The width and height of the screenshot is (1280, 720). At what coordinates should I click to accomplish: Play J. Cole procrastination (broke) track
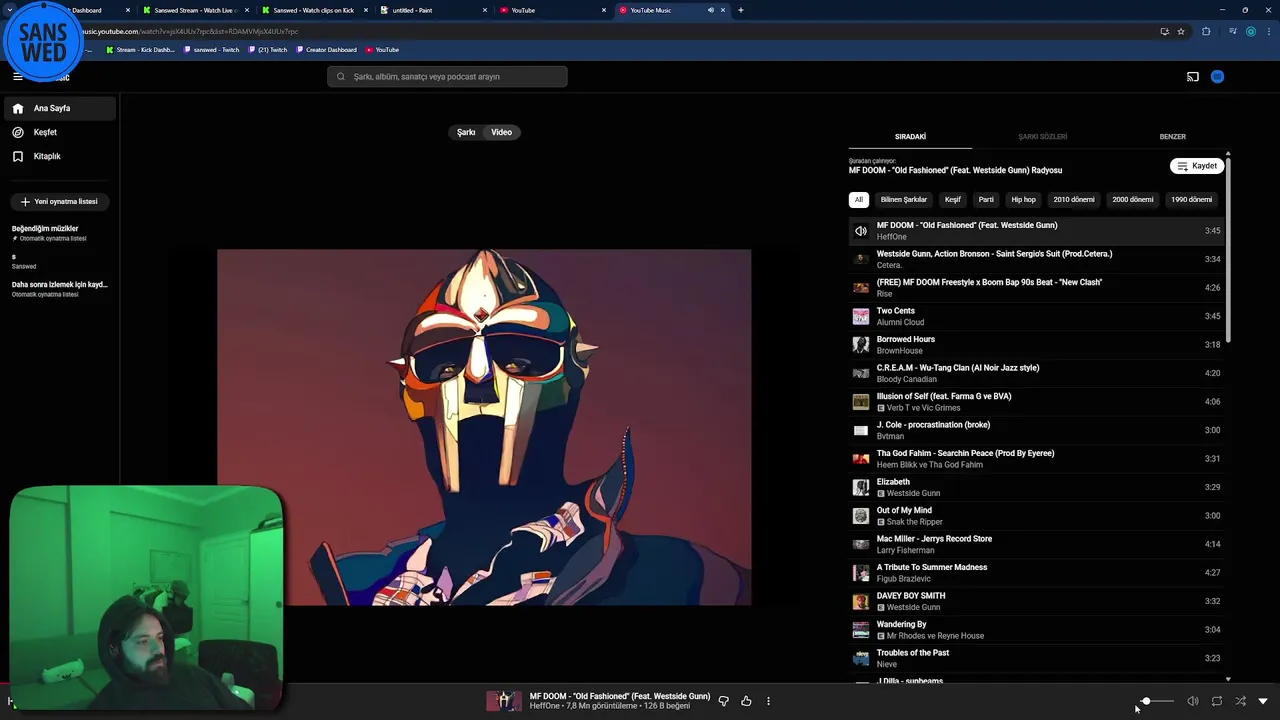[1037, 430]
